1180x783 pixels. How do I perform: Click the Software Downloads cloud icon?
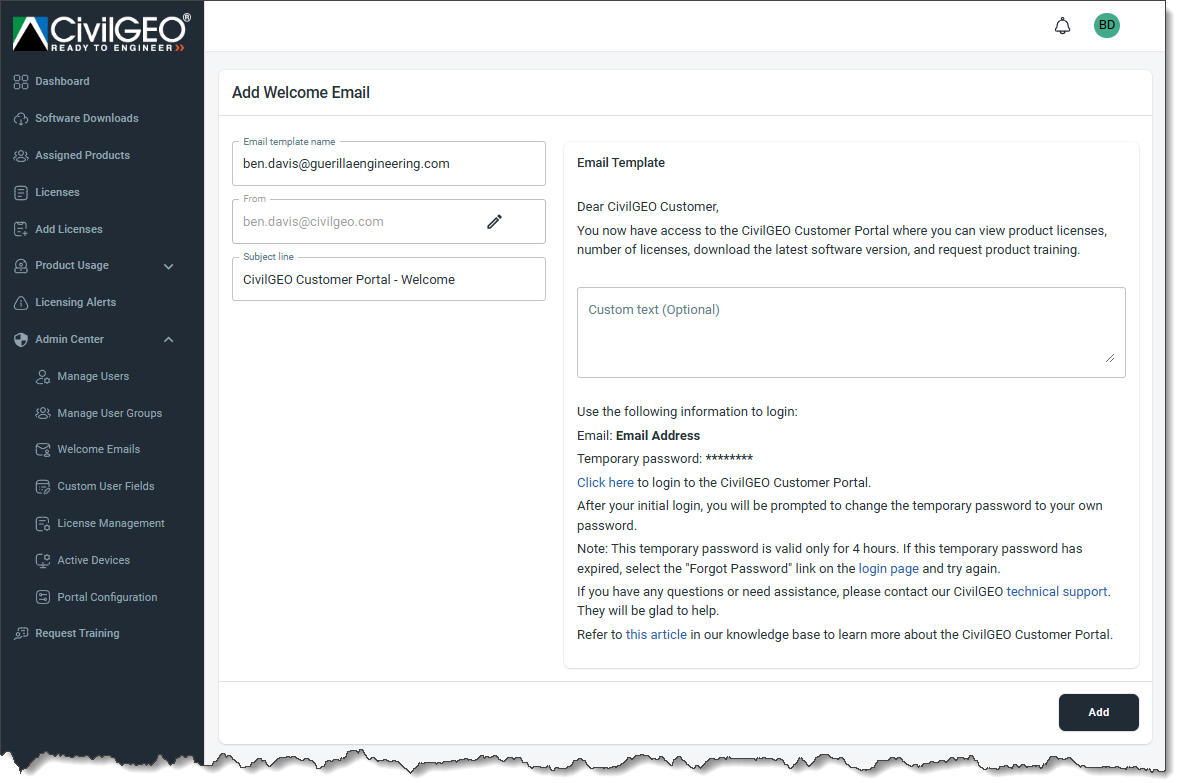(x=20, y=118)
